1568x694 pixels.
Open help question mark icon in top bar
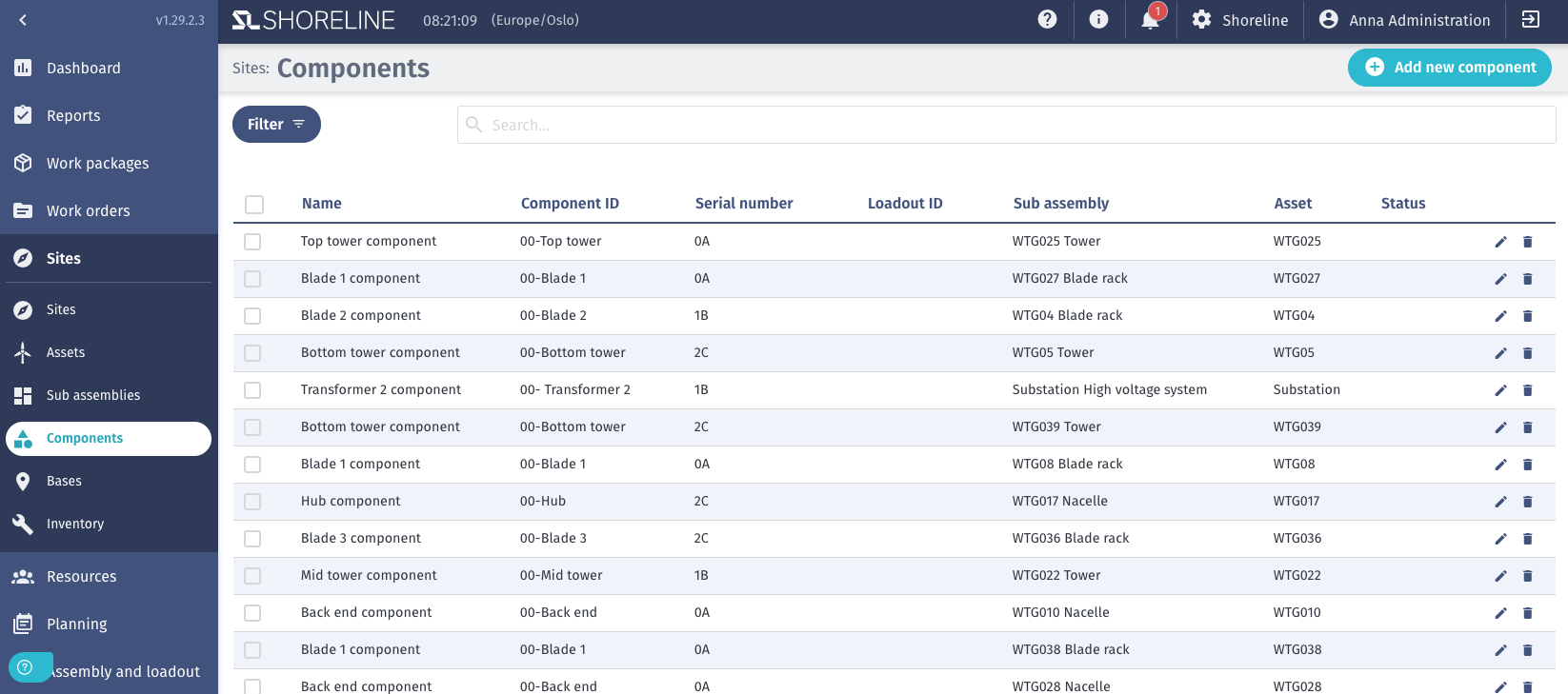pos(1047,19)
